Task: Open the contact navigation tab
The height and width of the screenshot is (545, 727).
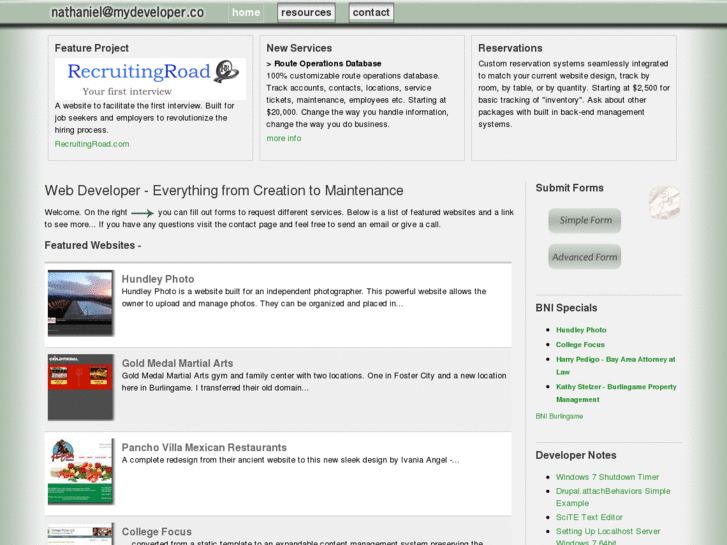Action: [371, 13]
